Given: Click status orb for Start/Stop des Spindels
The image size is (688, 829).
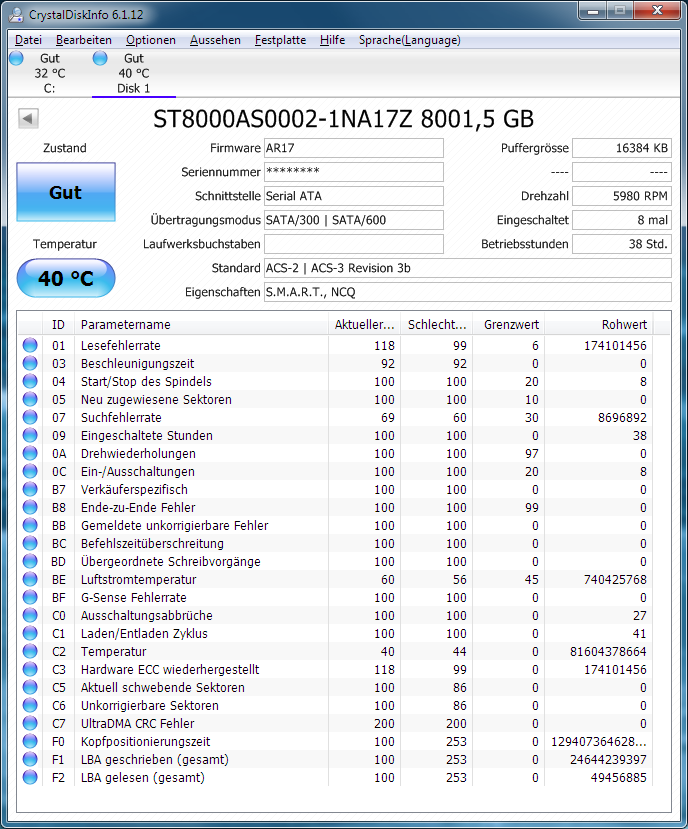Looking at the screenshot, I should coord(30,381).
